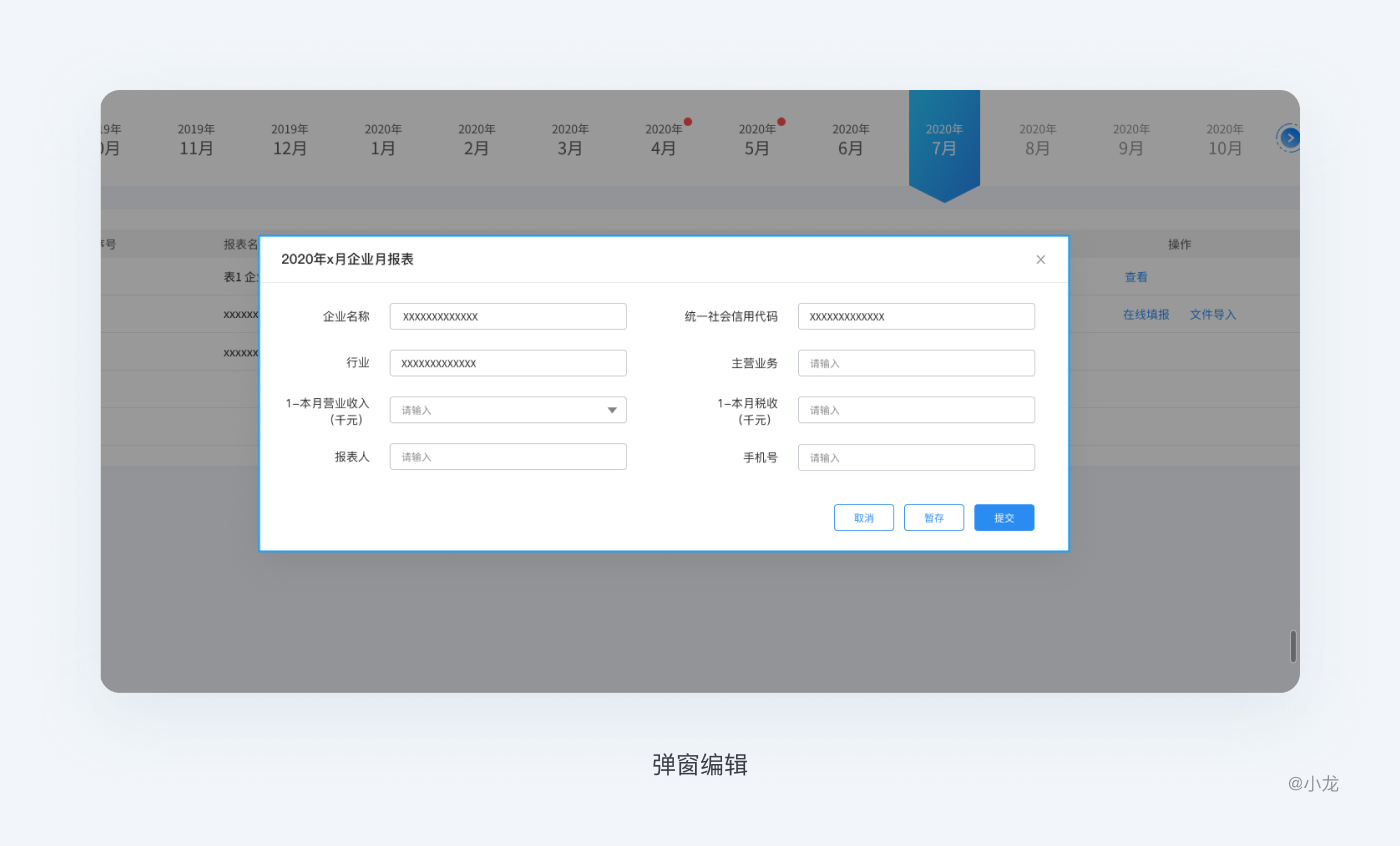Image resolution: width=1400 pixels, height=846 pixels.
Task: Select the 2020年7月 highlighted month tab
Action: [x=944, y=140]
